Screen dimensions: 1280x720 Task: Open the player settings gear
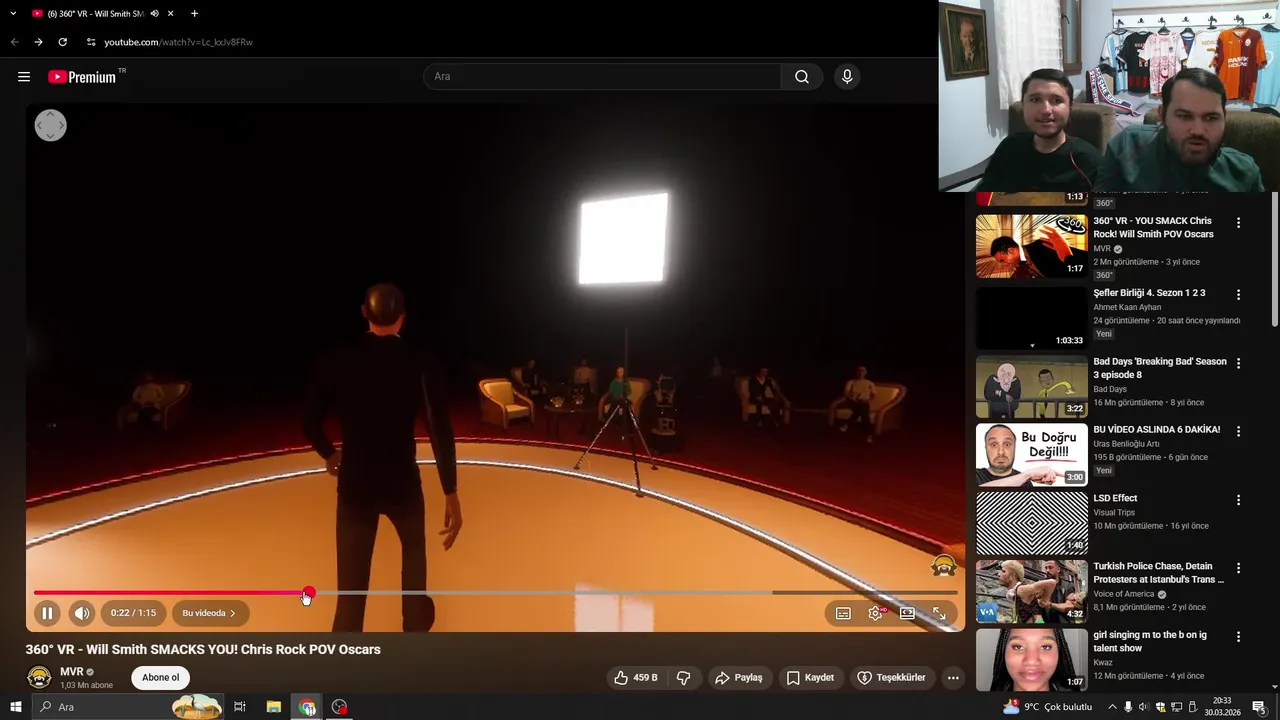pos(875,613)
